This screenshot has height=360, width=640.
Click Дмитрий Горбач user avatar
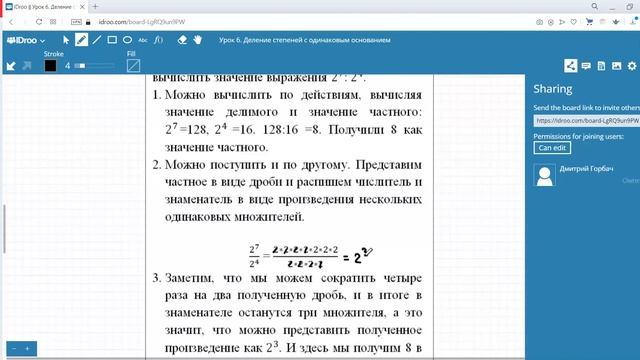click(x=544, y=175)
